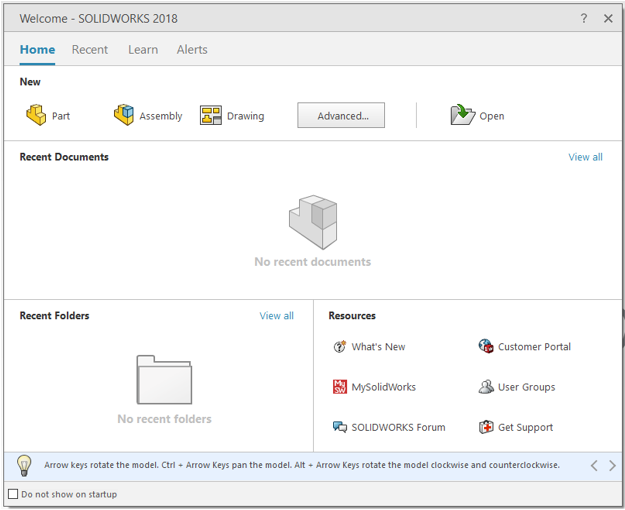Show the previous tip arrow

(594, 465)
